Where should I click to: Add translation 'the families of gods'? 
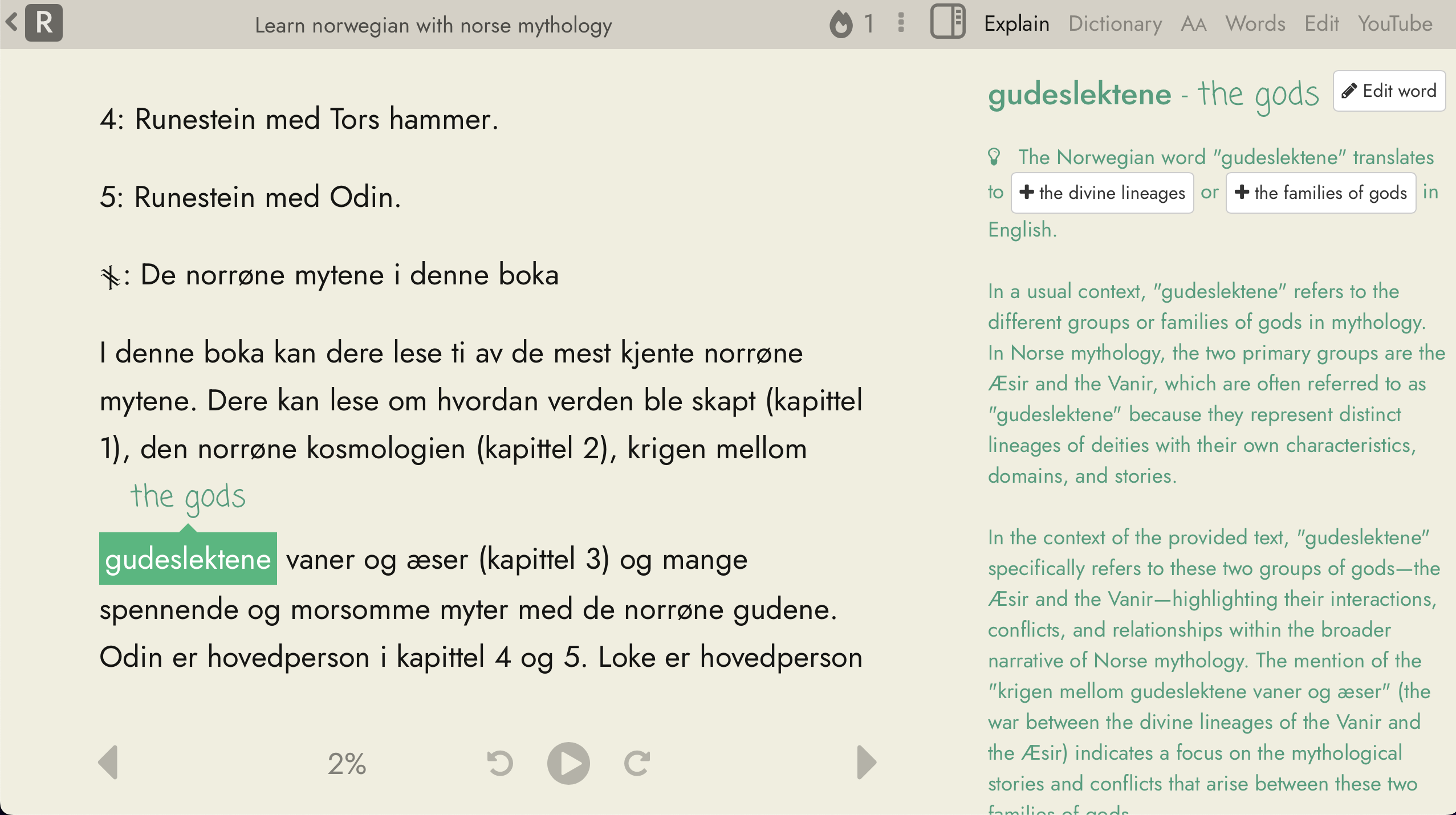[x=1321, y=193]
